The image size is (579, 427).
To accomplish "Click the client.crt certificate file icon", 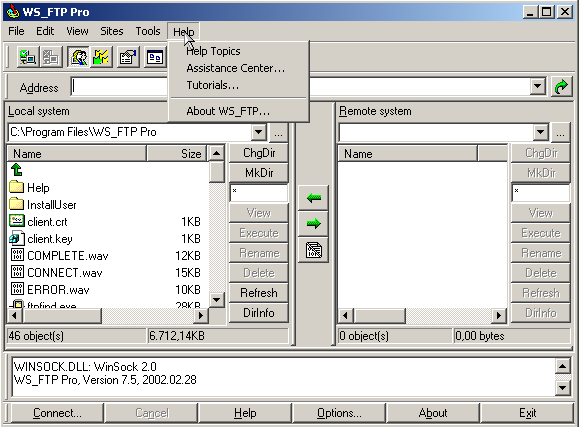I will point(17,221).
